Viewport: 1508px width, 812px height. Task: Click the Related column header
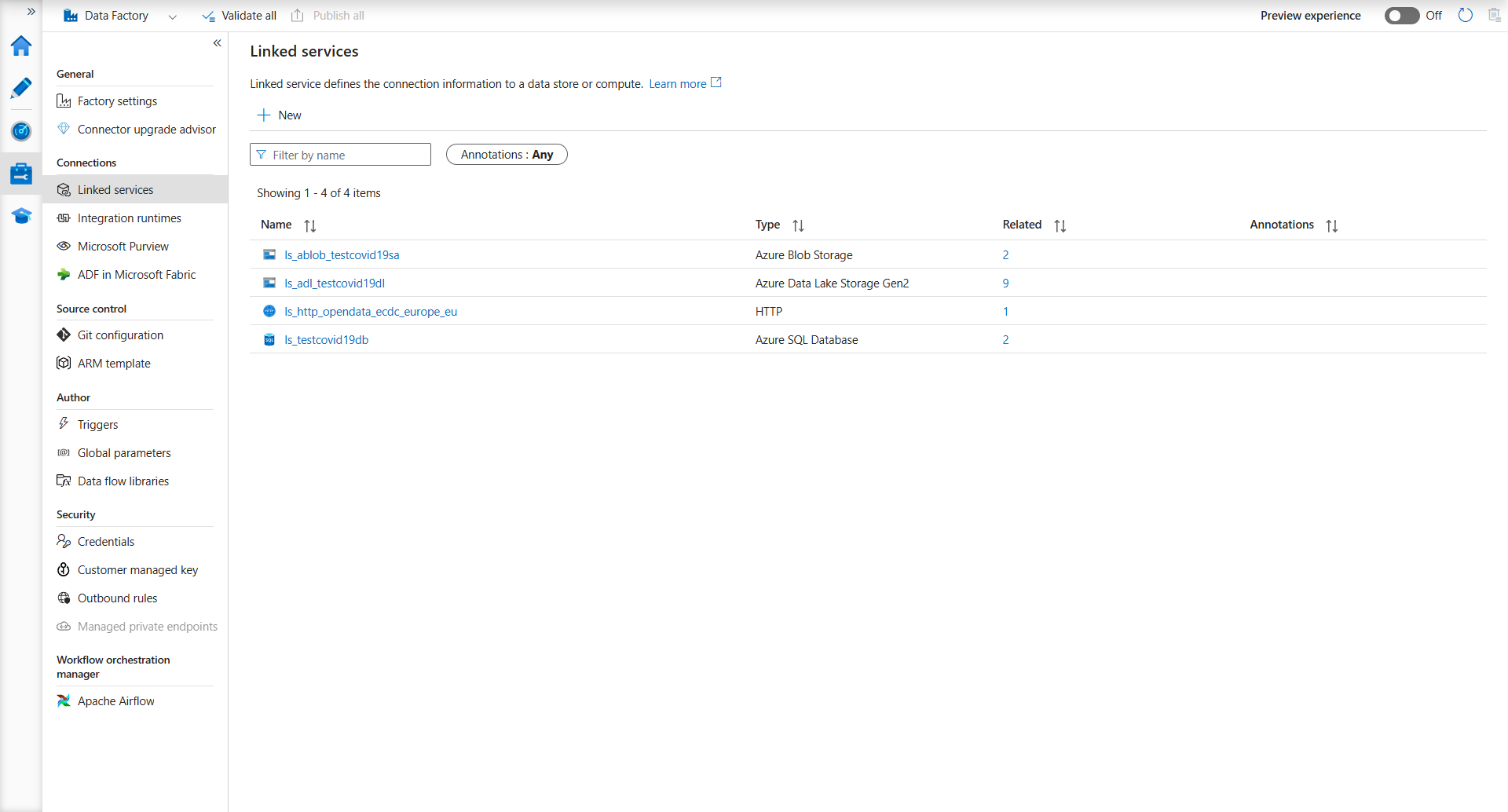(1022, 225)
